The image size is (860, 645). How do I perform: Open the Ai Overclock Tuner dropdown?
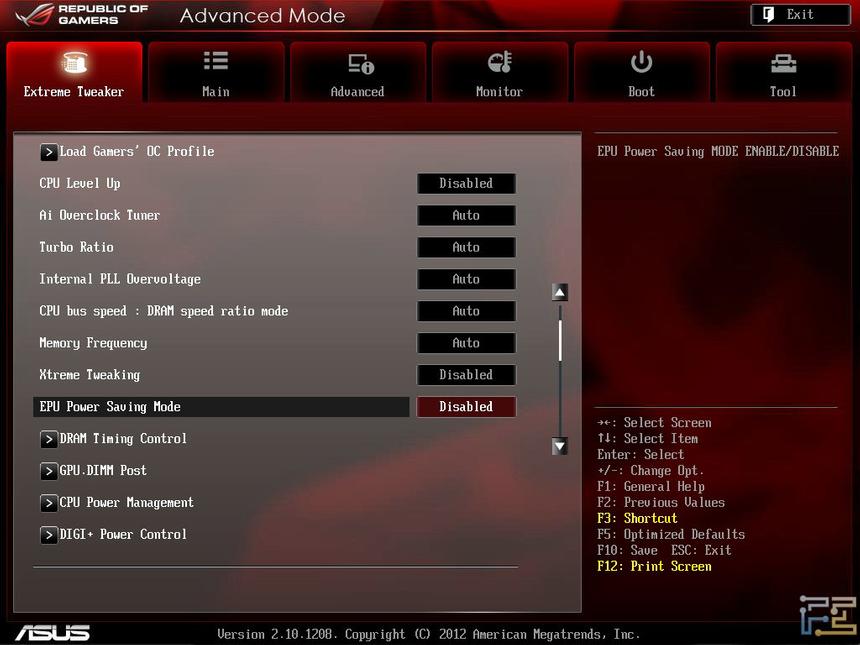[x=466, y=215]
